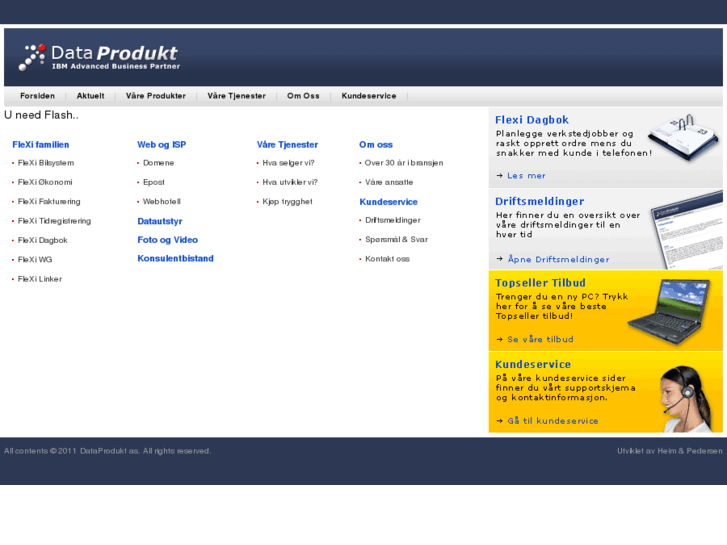This screenshot has height=545, width=727.
Task: Open blue Kundeservice heading in sitemap
Action: point(389,202)
